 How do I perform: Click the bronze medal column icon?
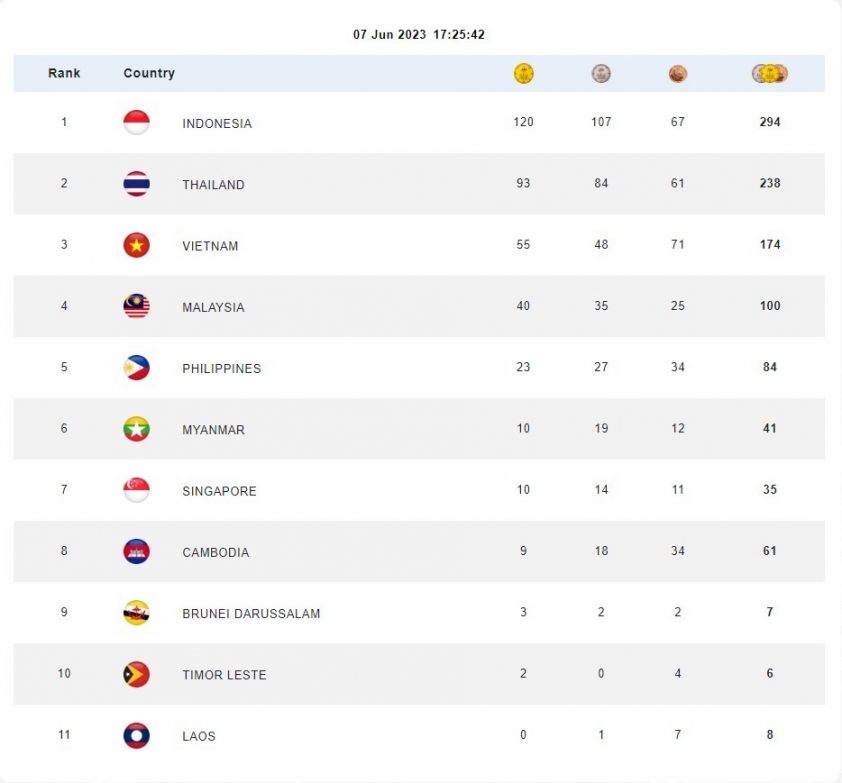pyautogui.click(x=678, y=74)
